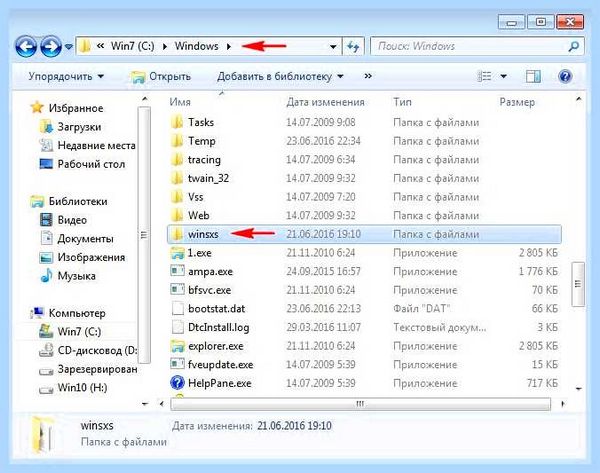Click the folder icon in the address bar
600x473 pixels.
(85, 46)
